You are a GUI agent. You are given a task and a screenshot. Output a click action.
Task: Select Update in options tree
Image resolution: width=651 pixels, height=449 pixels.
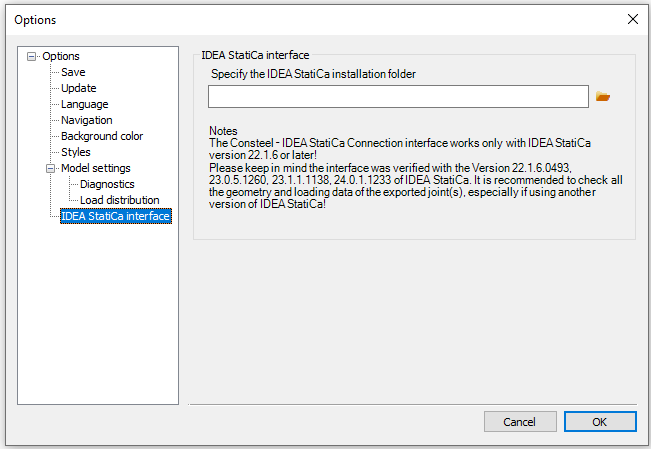pyautogui.click(x=78, y=88)
